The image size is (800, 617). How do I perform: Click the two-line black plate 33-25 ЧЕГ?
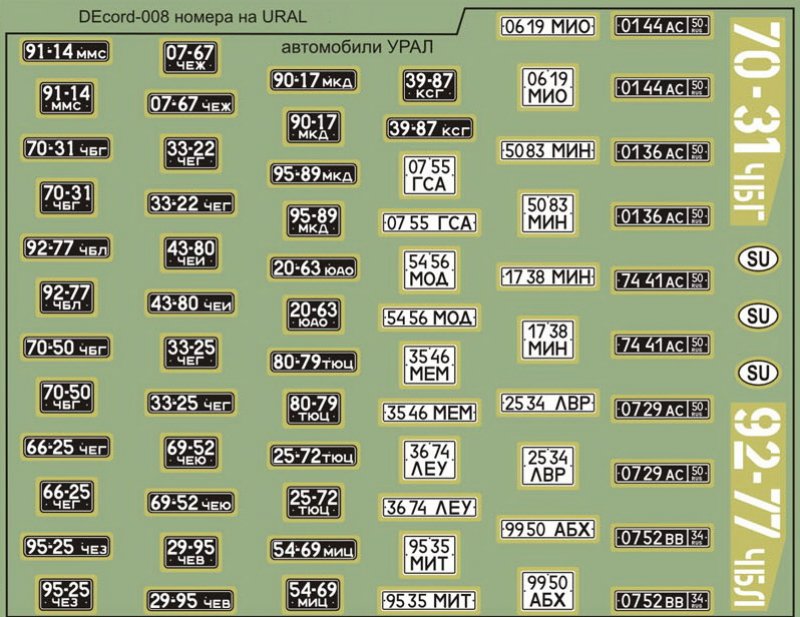click(x=191, y=353)
